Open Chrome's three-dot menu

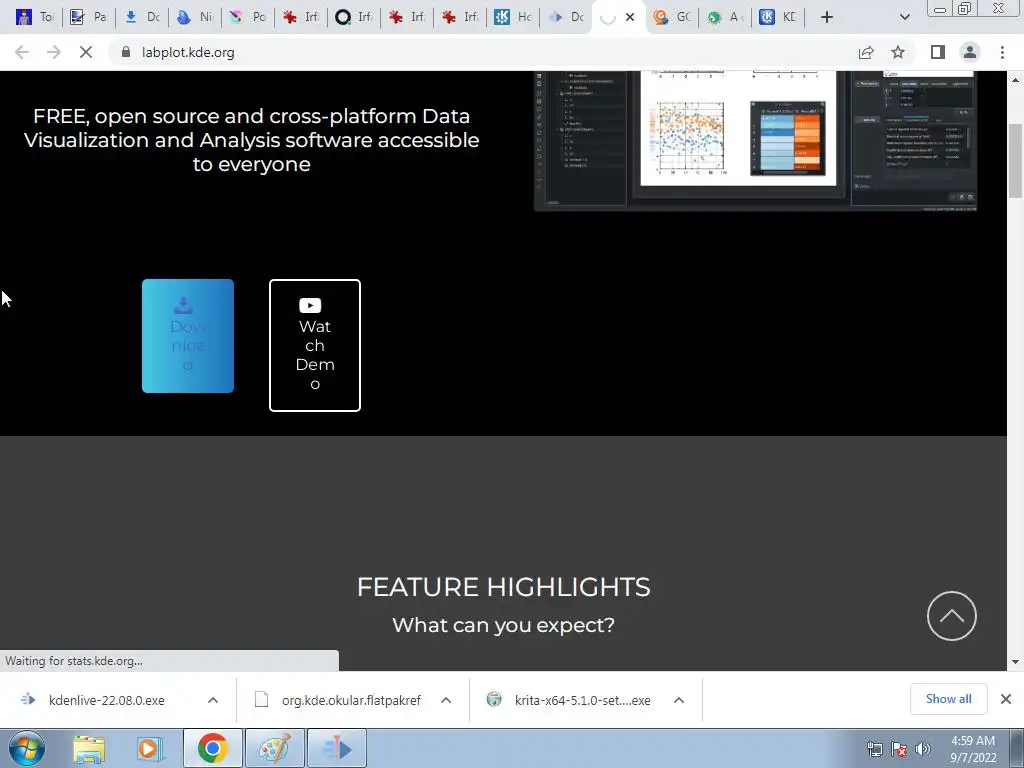coord(1002,52)
